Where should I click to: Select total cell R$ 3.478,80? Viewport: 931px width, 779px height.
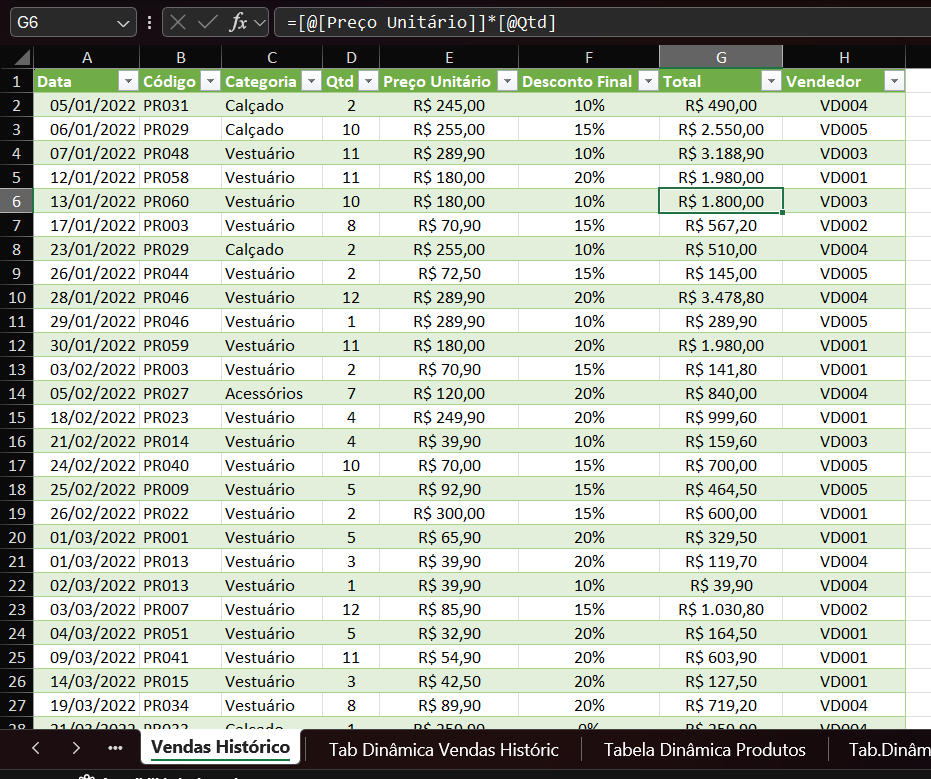pos(721,297)
